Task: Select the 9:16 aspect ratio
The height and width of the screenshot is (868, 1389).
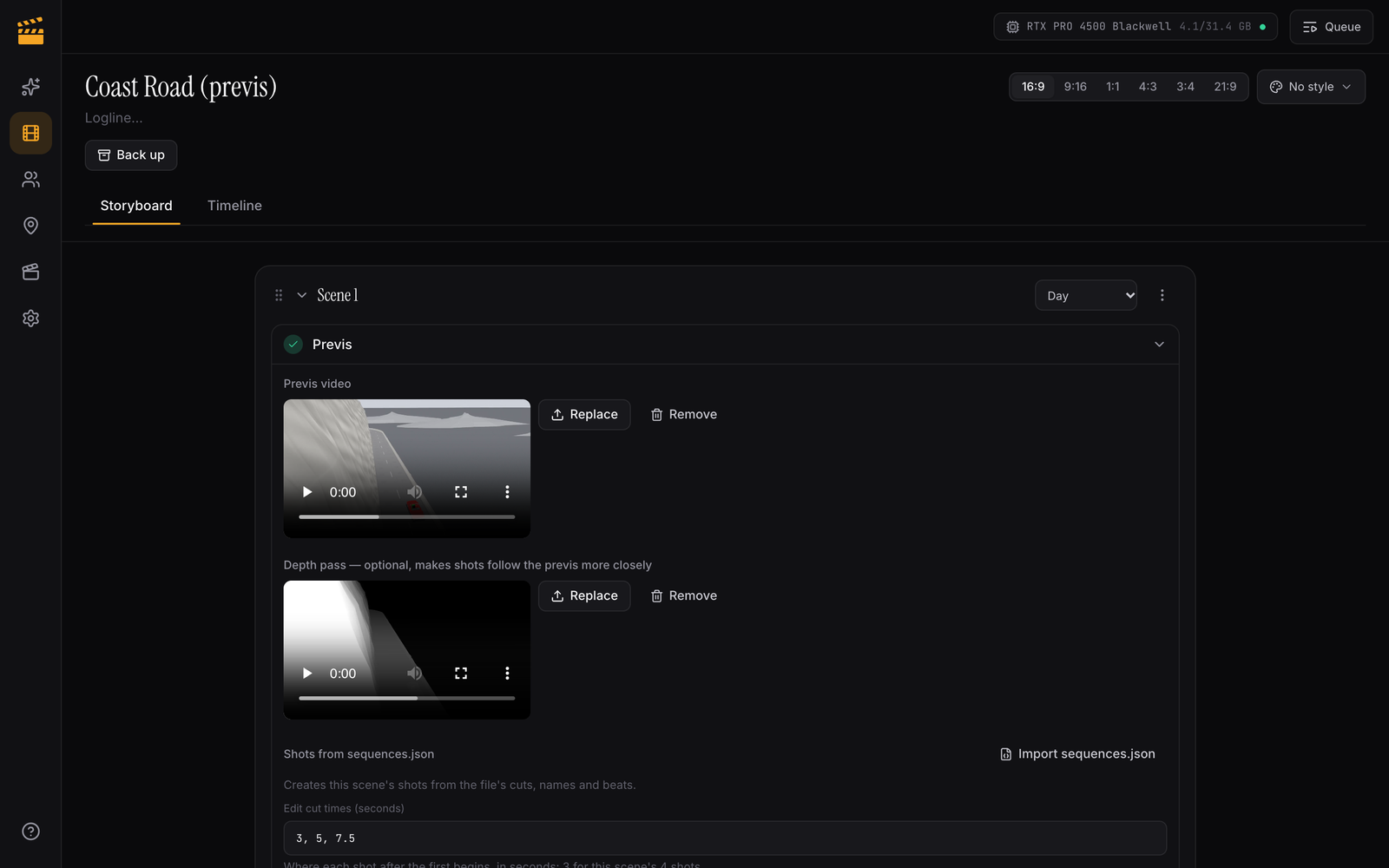Action: click(1075, 87)
